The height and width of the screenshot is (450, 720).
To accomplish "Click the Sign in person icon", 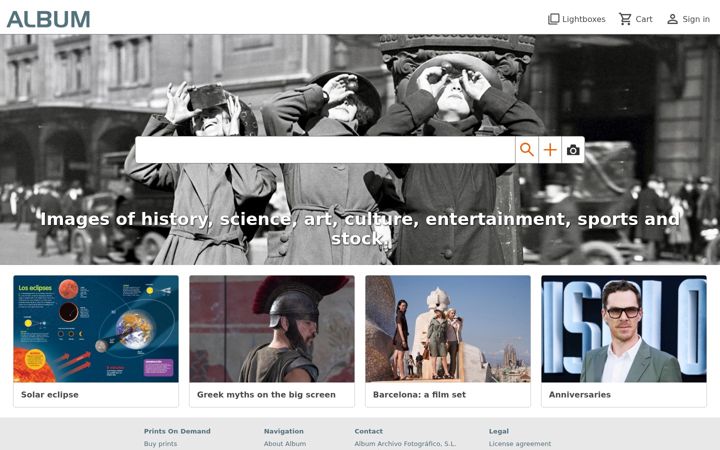I will 672,19.
